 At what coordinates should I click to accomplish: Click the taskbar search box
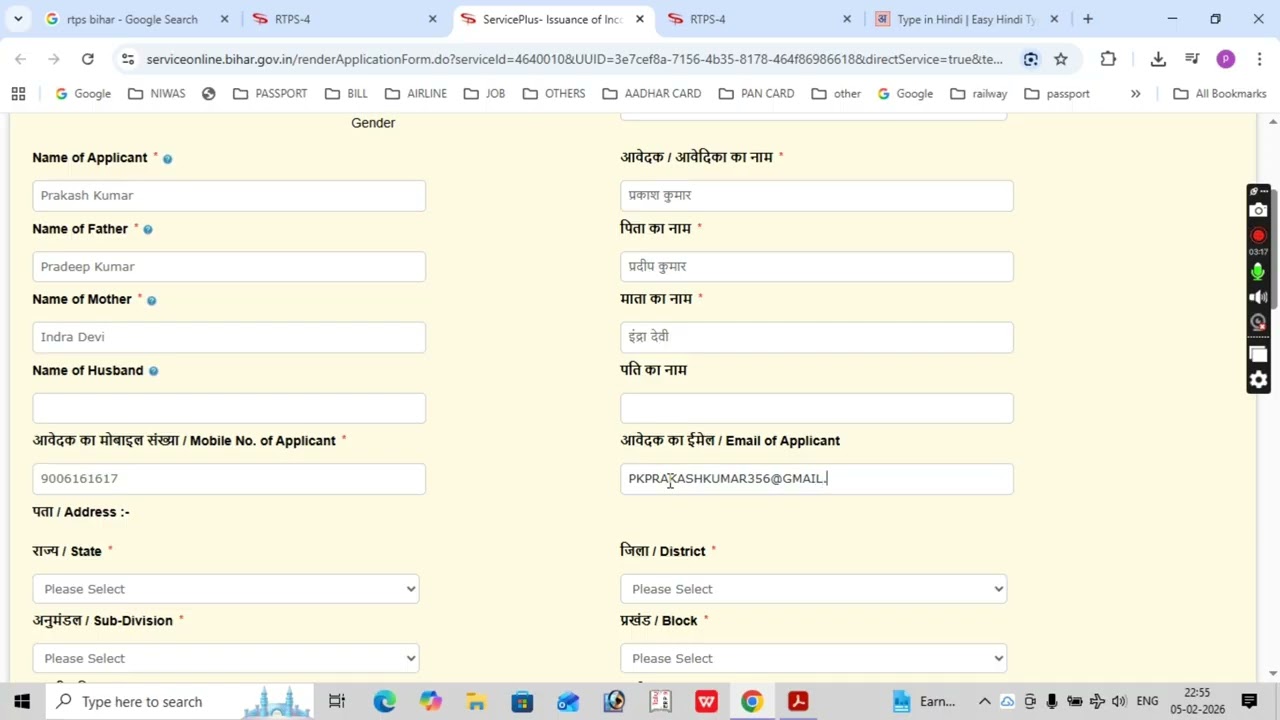click(x=179, y=702)
